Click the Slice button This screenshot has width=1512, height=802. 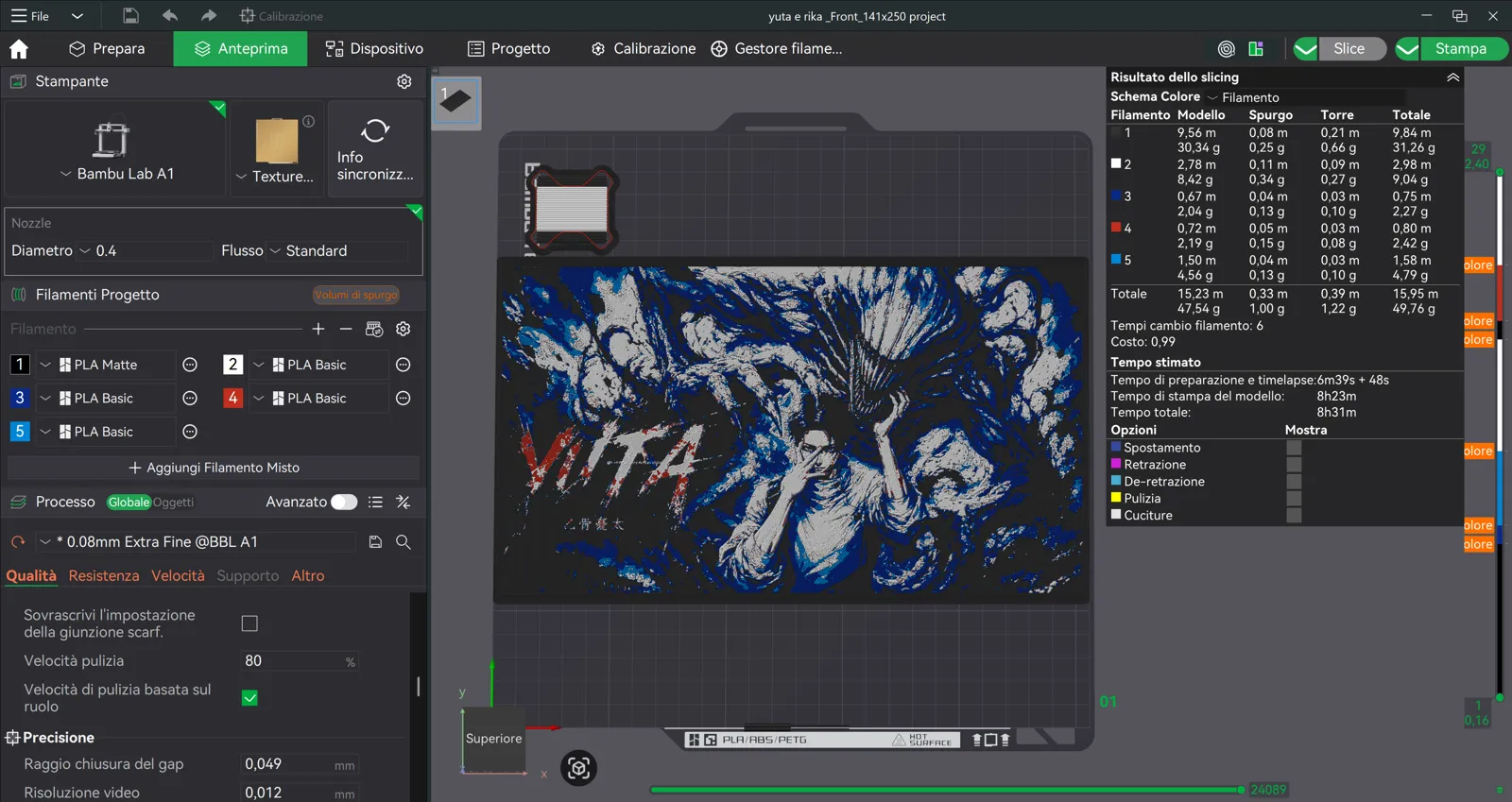pyautogui.click(x=1349, y=49)
